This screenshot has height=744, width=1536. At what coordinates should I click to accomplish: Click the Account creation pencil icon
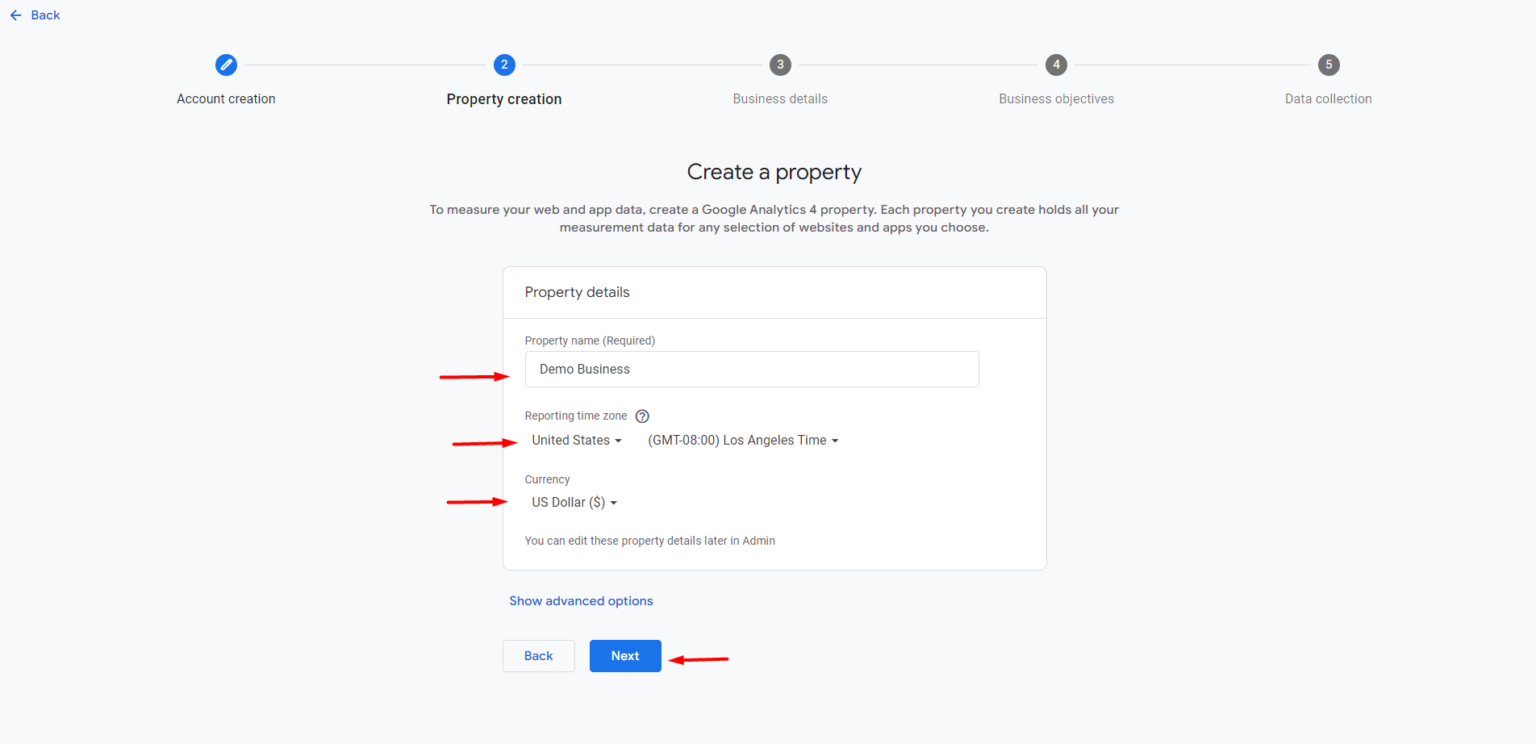(x=226, y=64)
